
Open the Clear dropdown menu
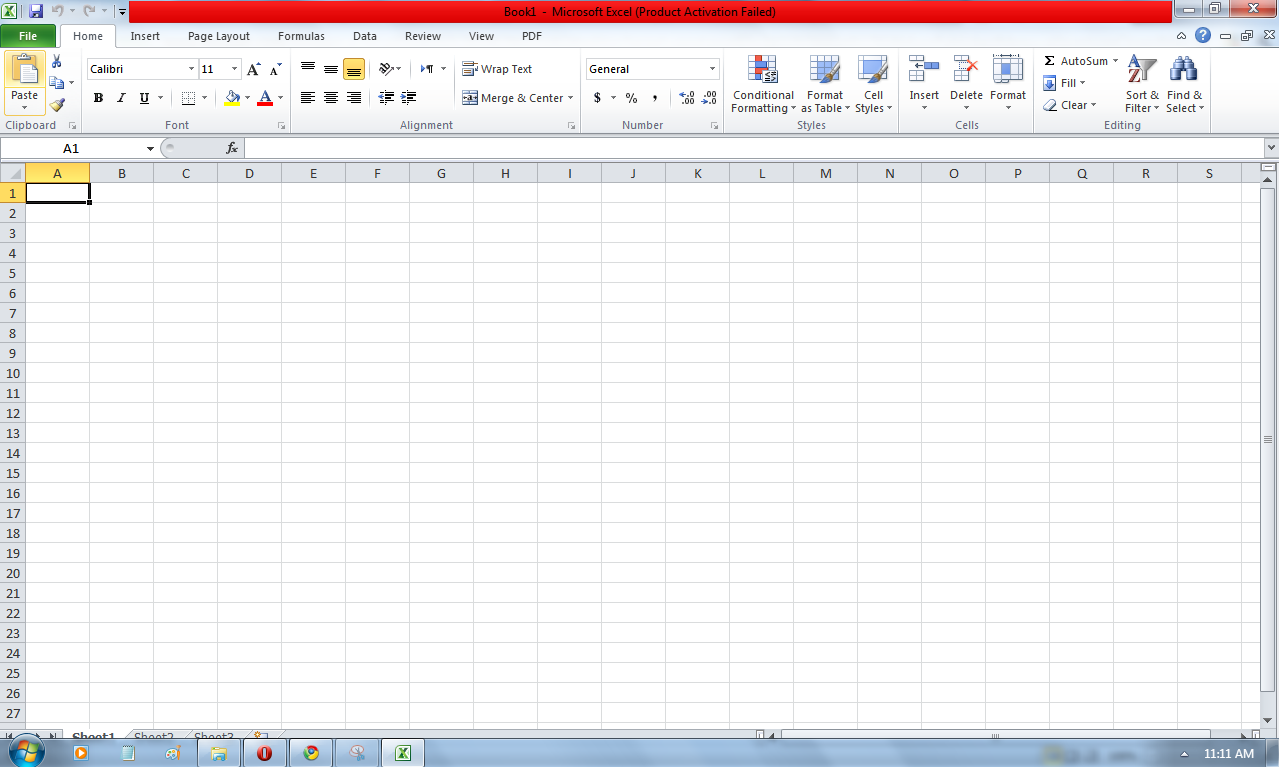1071,105
